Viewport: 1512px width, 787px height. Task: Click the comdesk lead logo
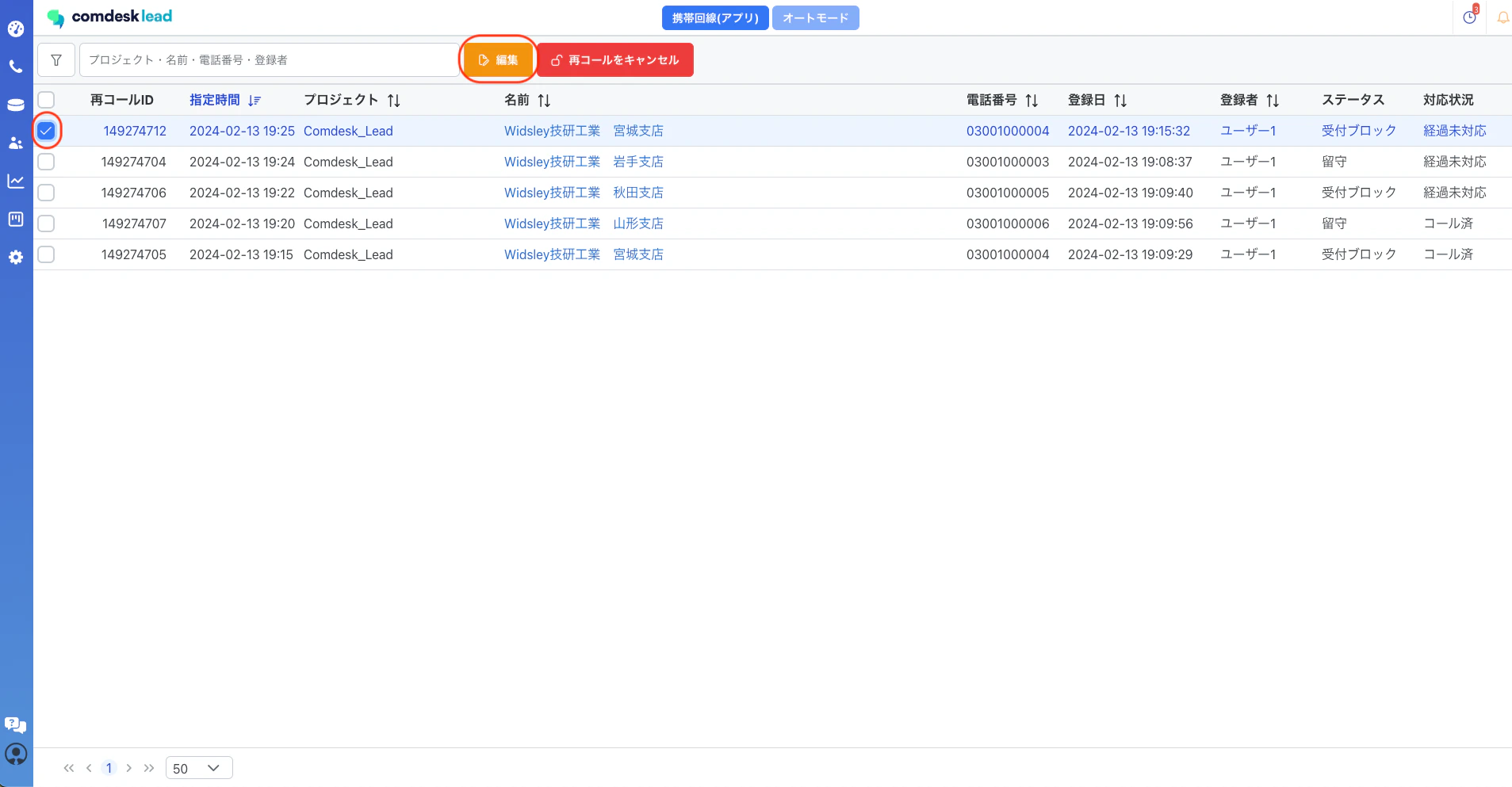[109, 17]
